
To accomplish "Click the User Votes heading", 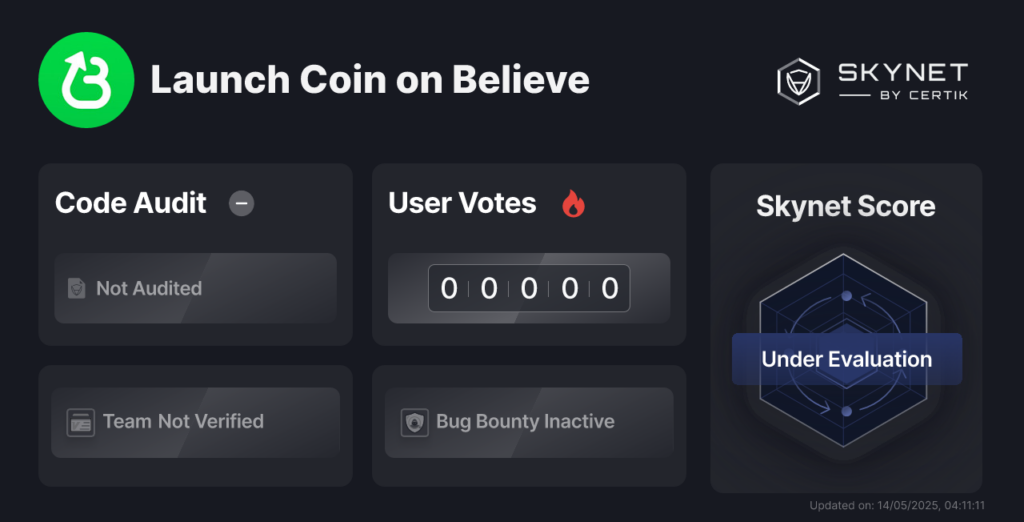I will (x=462, y=203).
